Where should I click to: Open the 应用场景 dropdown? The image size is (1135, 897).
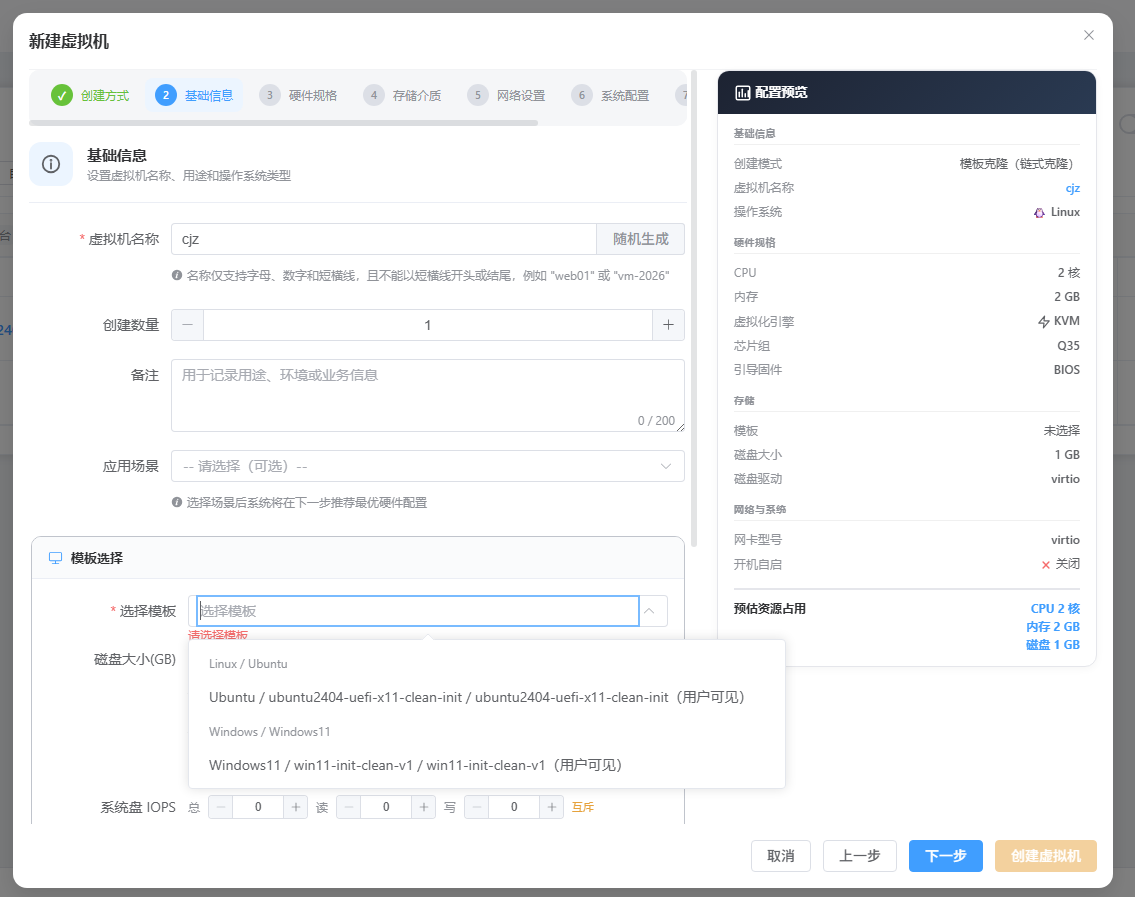coord(428,466)
